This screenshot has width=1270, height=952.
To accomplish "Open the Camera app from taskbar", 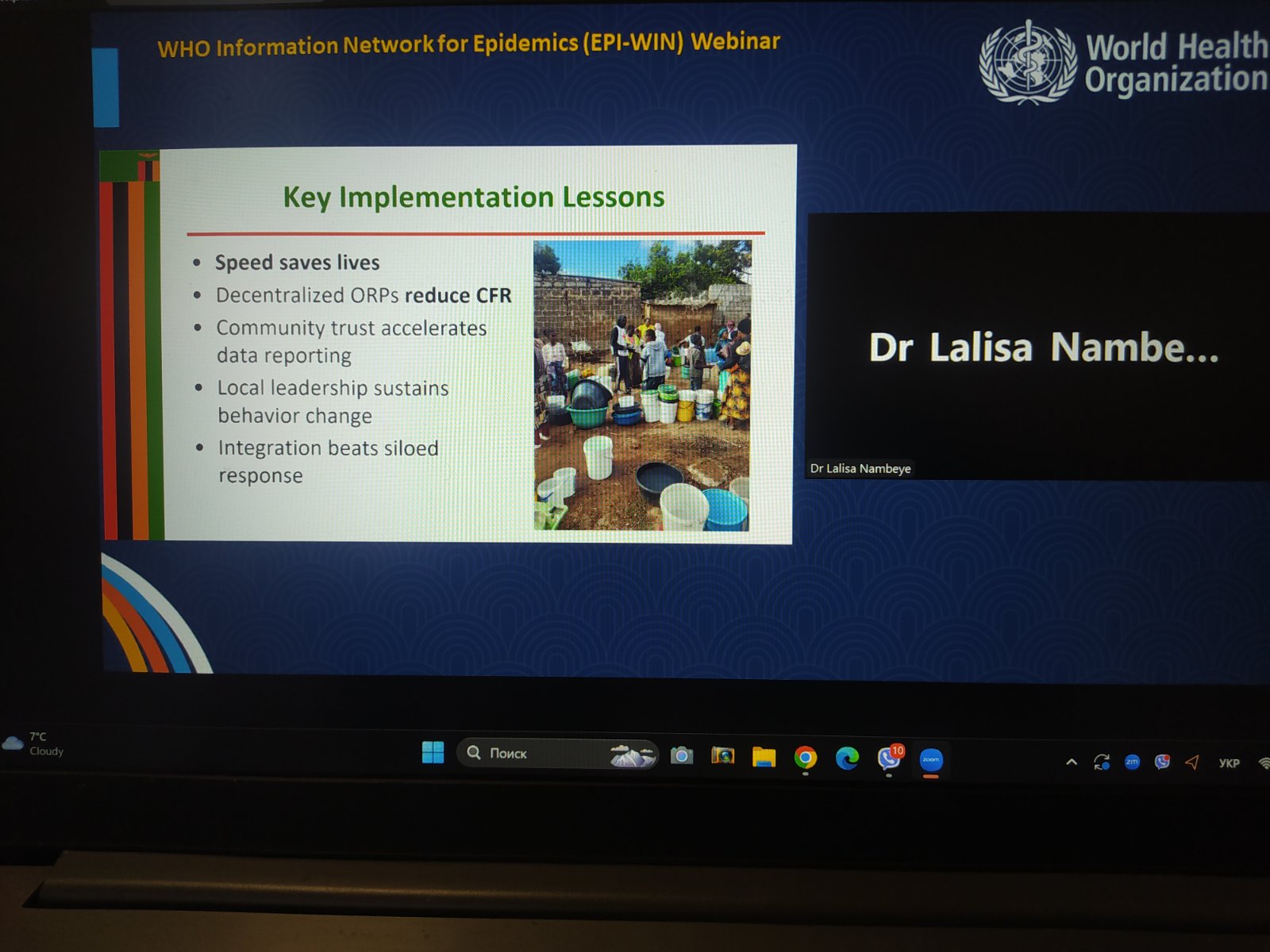I will pos(681,755).
